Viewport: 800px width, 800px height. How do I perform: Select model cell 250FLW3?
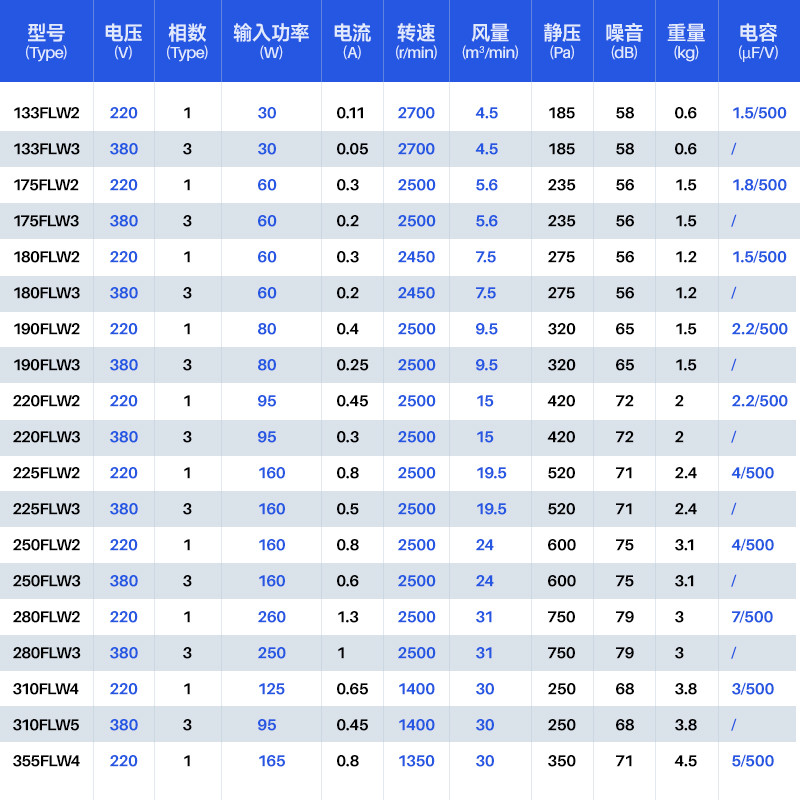coord(46,581)
